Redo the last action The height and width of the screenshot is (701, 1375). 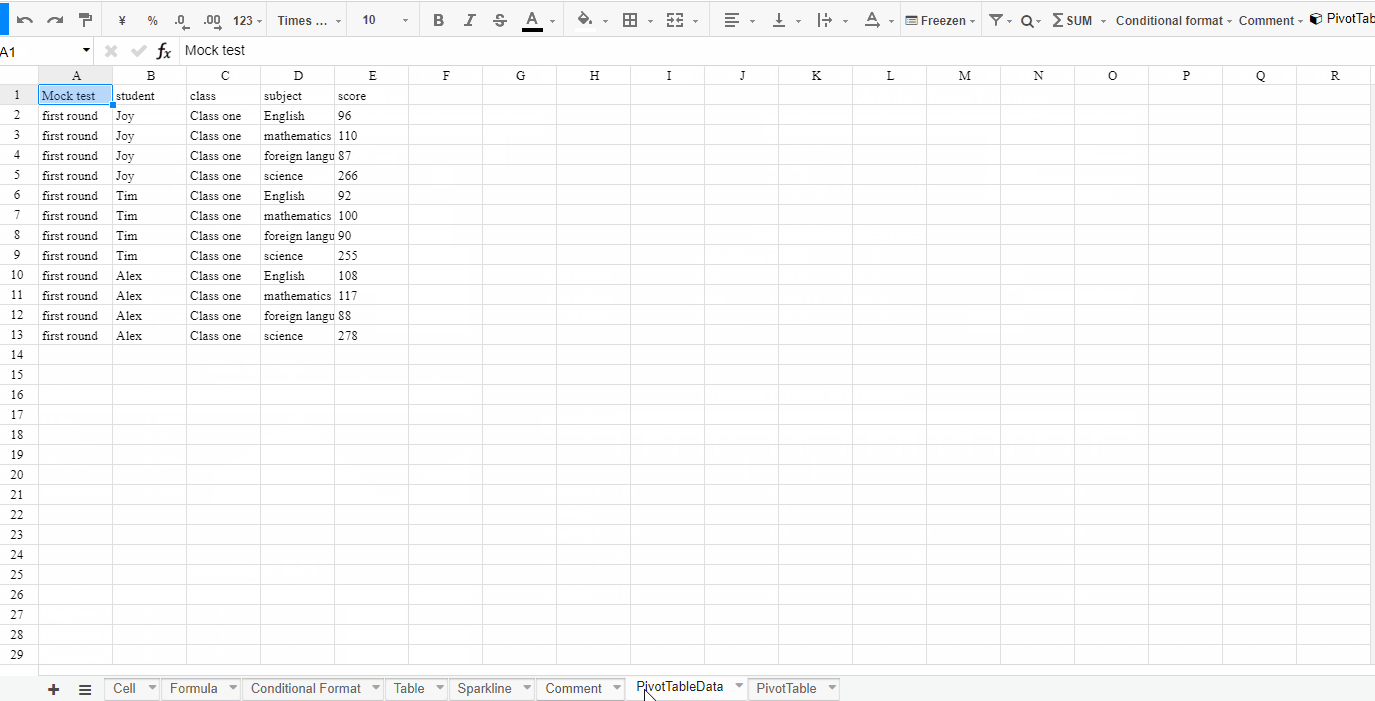55,20
